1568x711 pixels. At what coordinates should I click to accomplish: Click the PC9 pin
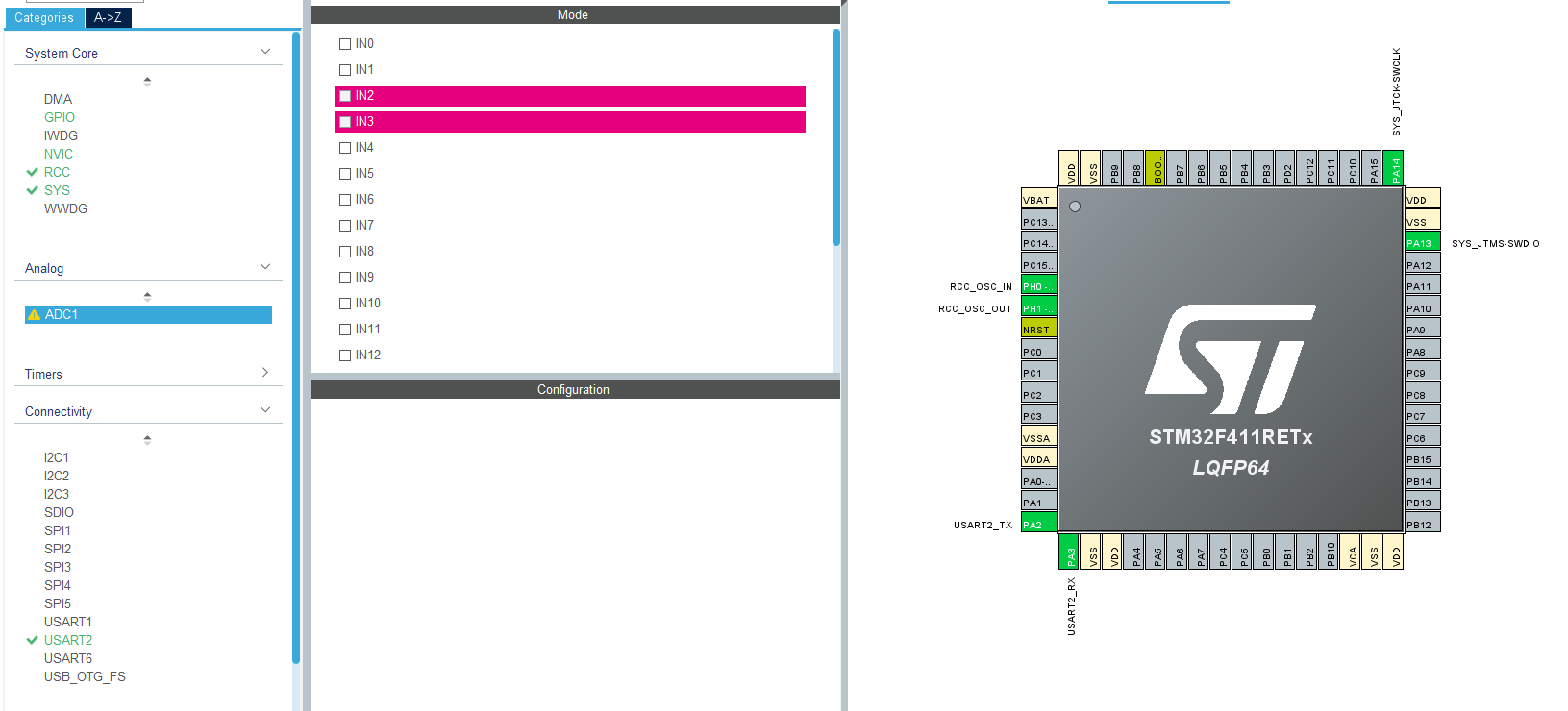tap(1423, 373)
